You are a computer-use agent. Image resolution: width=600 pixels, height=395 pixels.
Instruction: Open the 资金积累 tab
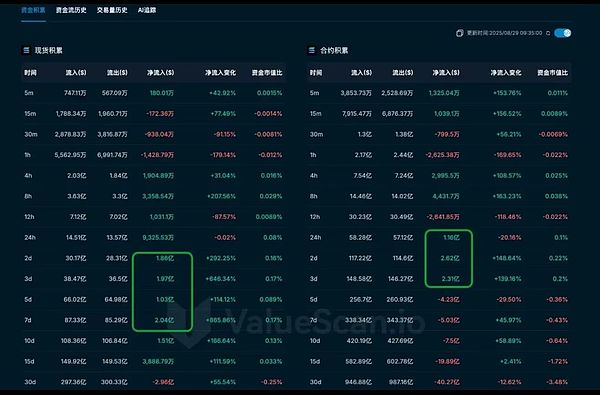(33, 10)
